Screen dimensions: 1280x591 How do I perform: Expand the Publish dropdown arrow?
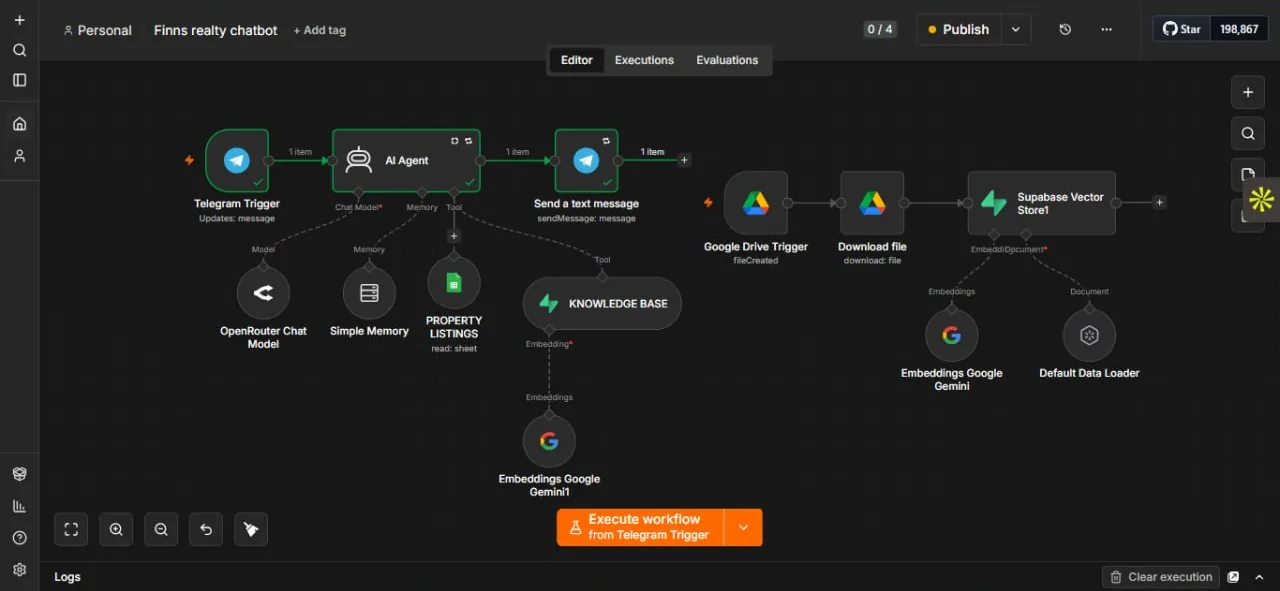click(1016, 30)
